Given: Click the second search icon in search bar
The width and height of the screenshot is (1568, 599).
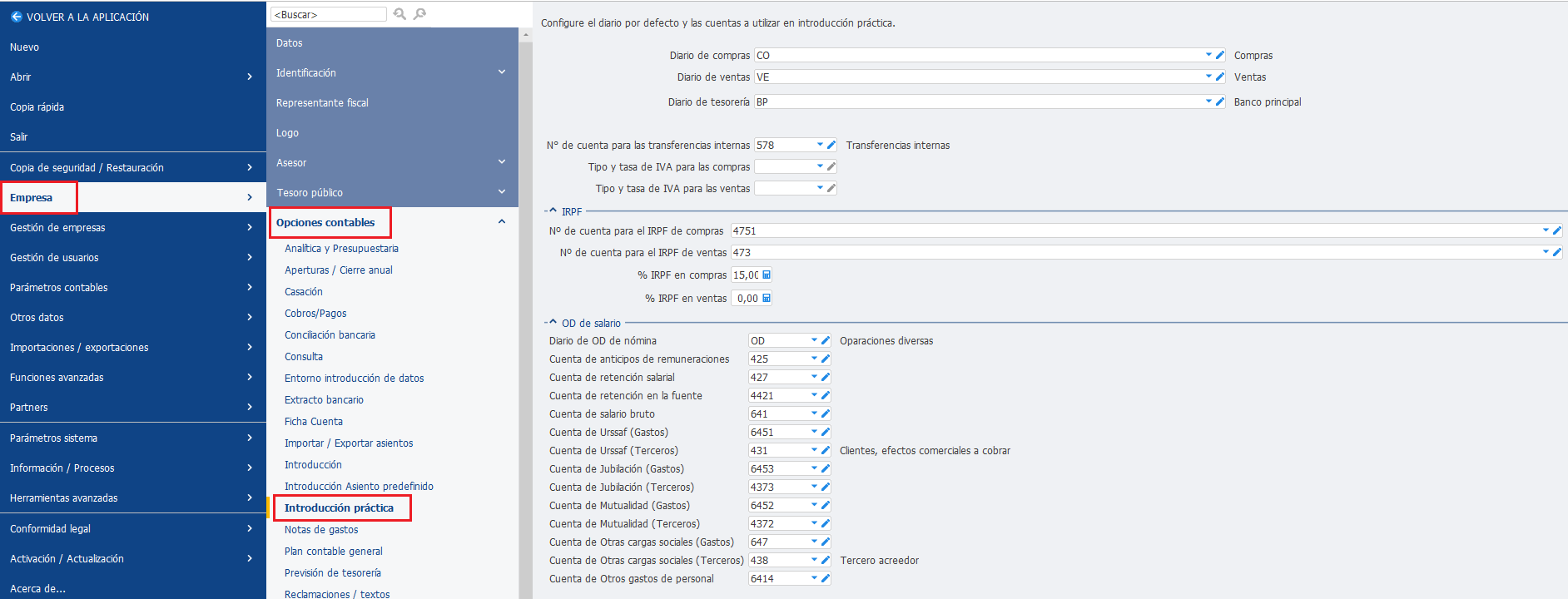Looking at the screenshot, I should pyautogui.click(x=420, y=14).
